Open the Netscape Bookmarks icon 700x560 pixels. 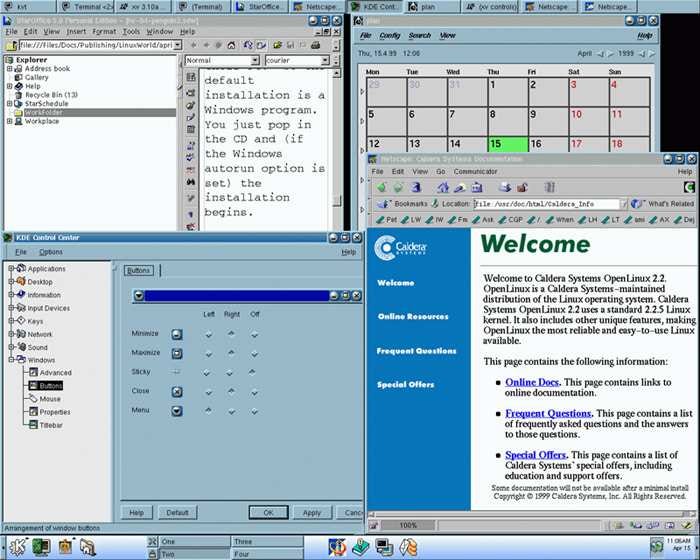click(x=383, y=204)
